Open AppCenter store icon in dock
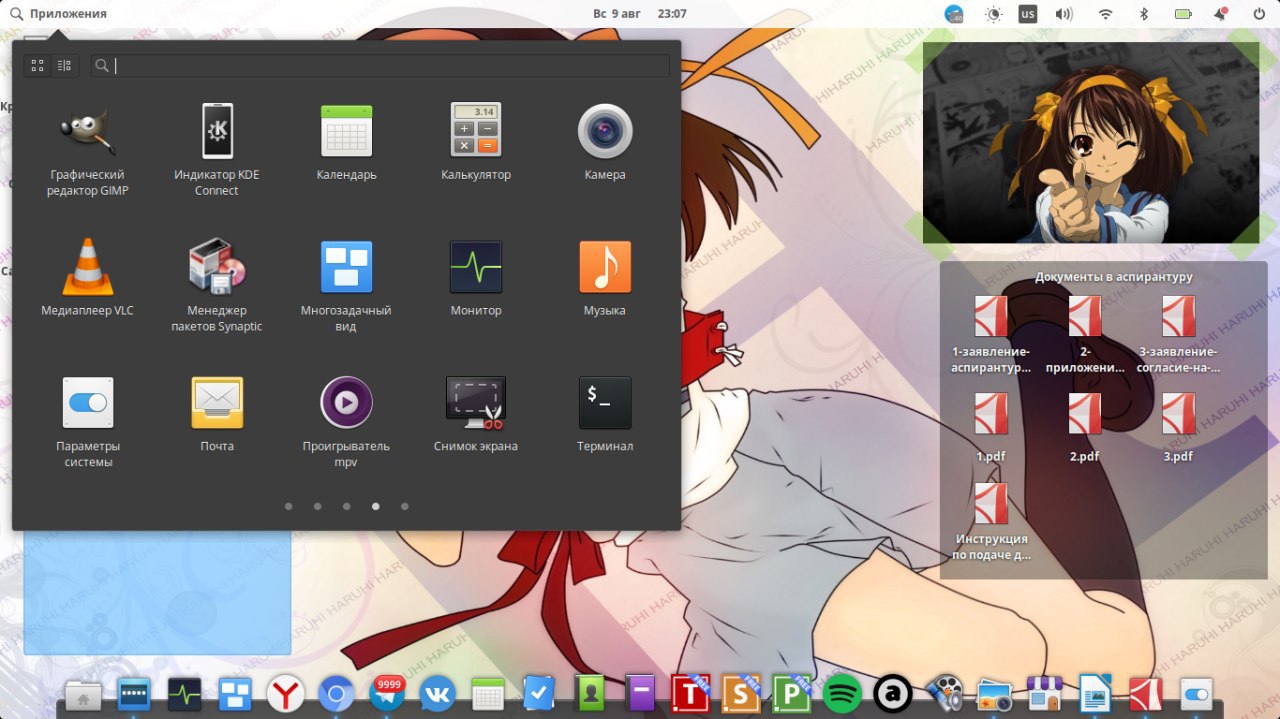Image resolution: width=1280 pixels, height=719 pixels. tap(1045, 693)
